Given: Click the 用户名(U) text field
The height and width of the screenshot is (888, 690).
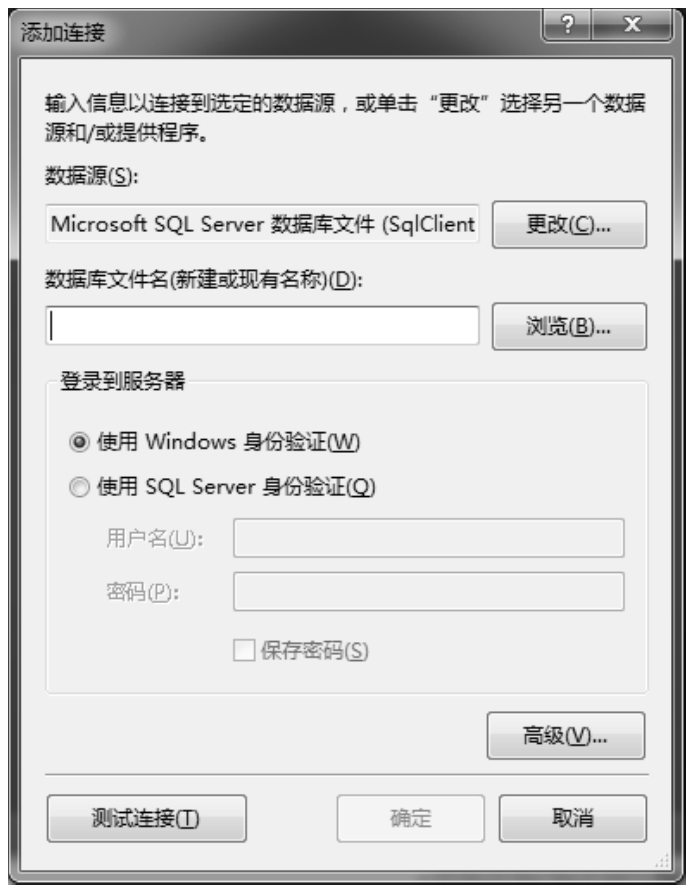Looking at the screenshot, I should click(x=429, y=538).
